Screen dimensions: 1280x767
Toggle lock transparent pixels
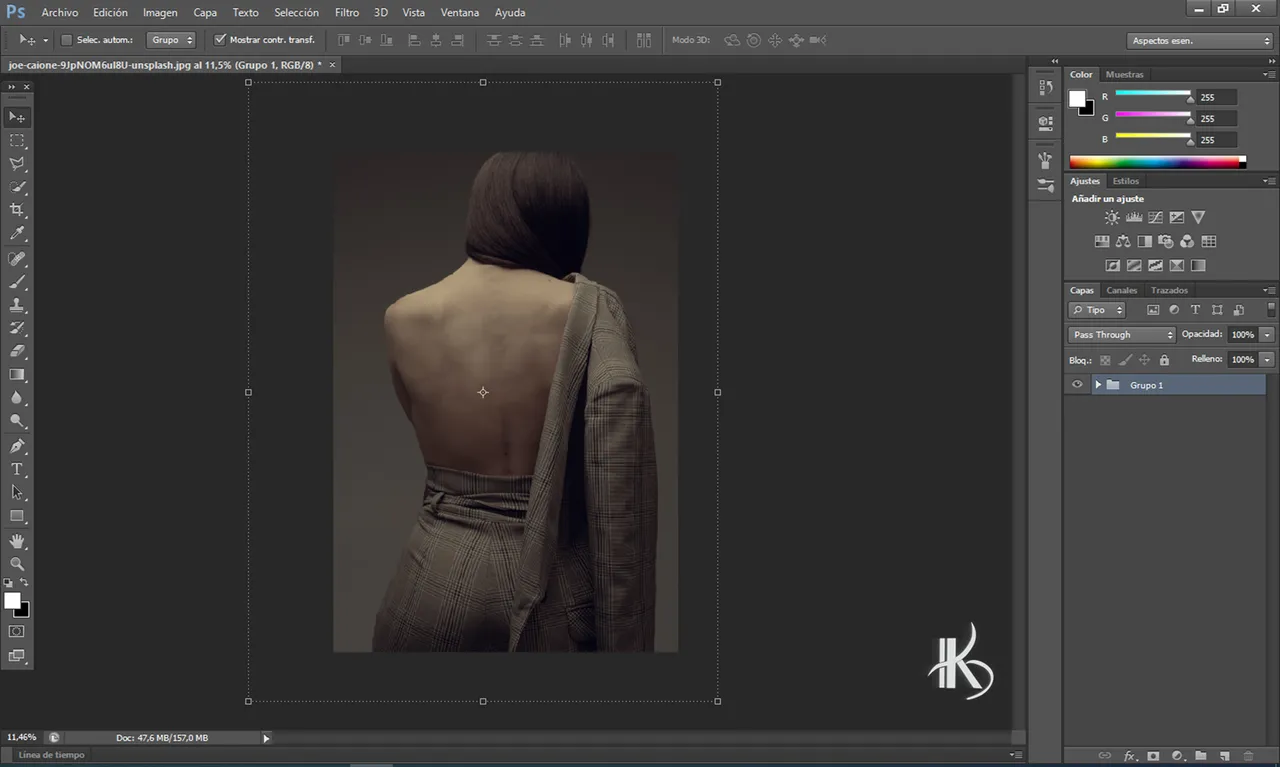[1105, 360]
